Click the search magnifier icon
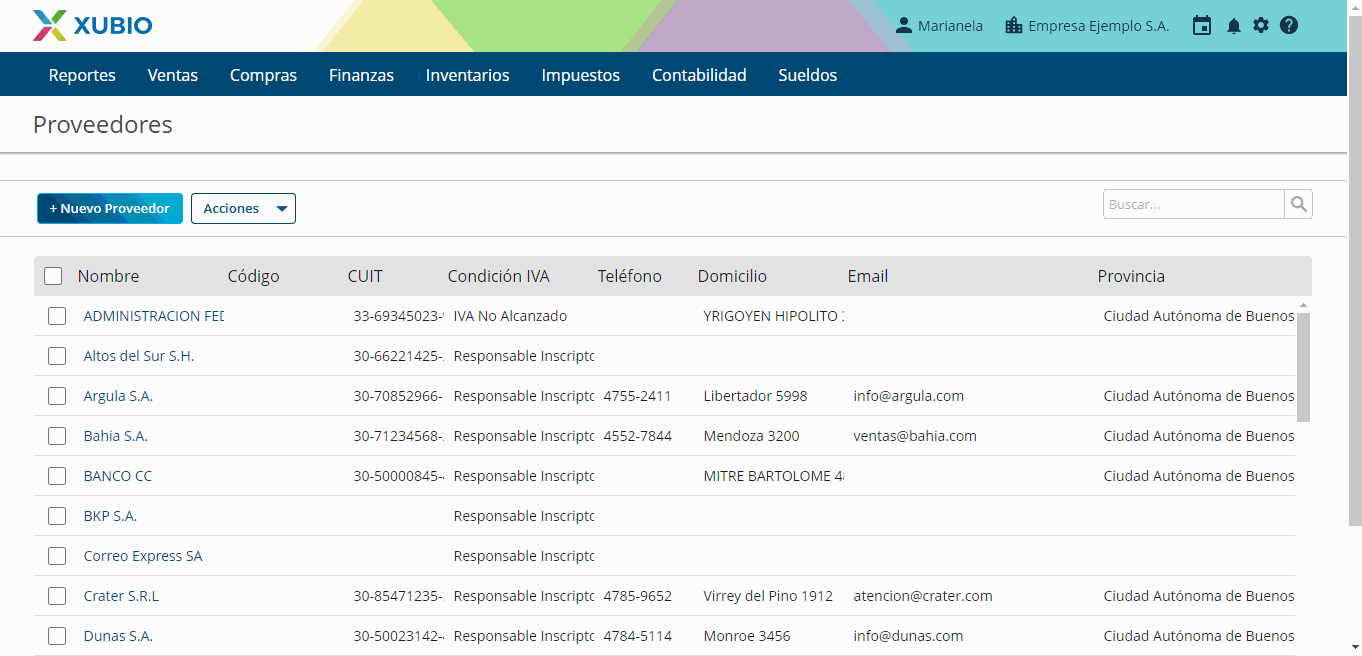This screenshot has height=656, width=1362. pos(1298,204)
